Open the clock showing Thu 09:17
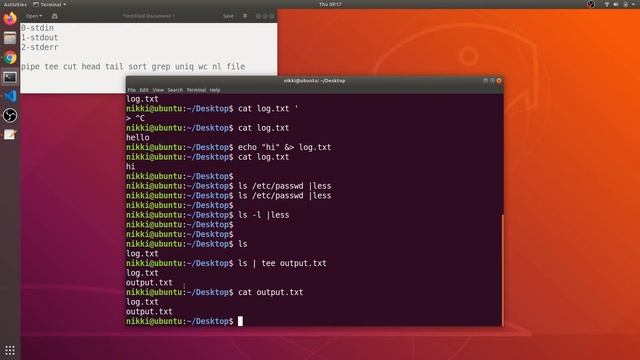The height and width of the screenshot is (360, 640). 330,4
